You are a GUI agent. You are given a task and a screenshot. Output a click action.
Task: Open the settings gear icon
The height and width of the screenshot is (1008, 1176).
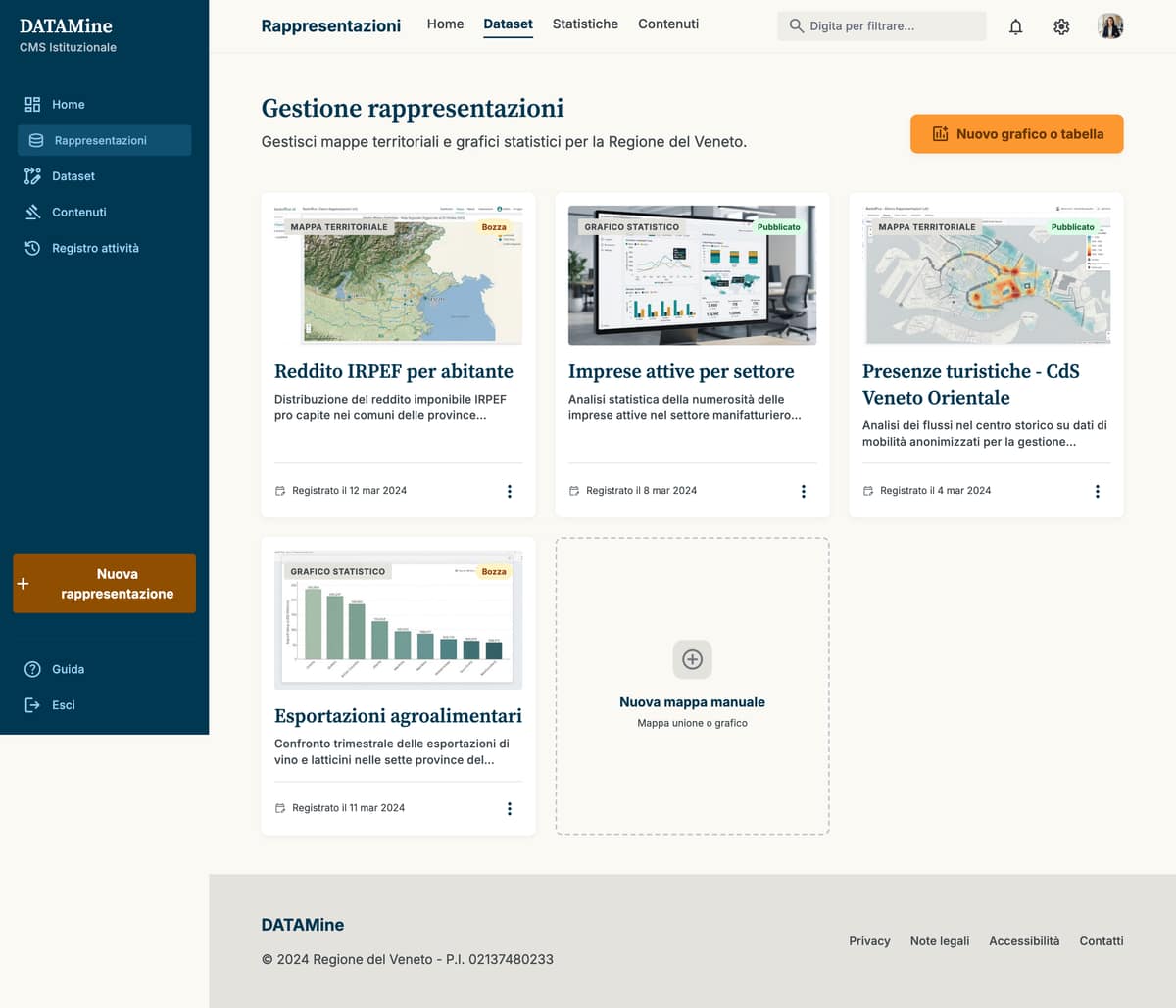1061,26
